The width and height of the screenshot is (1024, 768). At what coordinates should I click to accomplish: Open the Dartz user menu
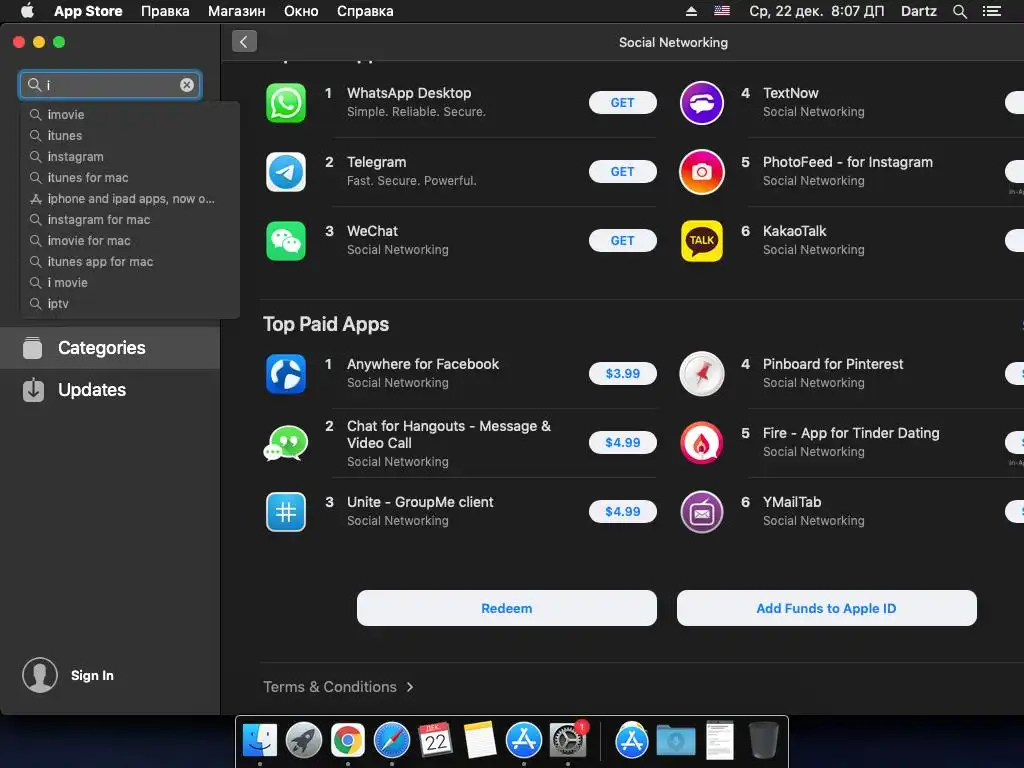(x=918, y=11)
